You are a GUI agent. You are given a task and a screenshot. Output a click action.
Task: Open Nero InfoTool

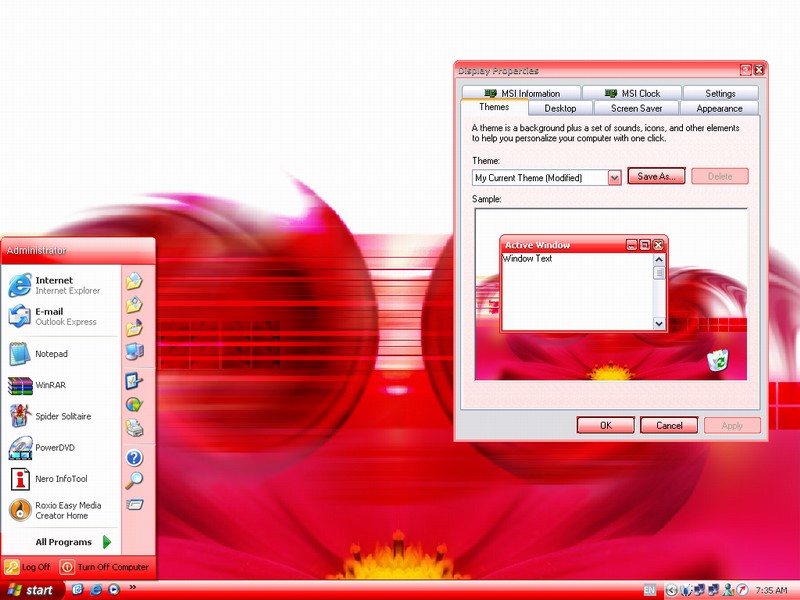(x=60, y=479)
